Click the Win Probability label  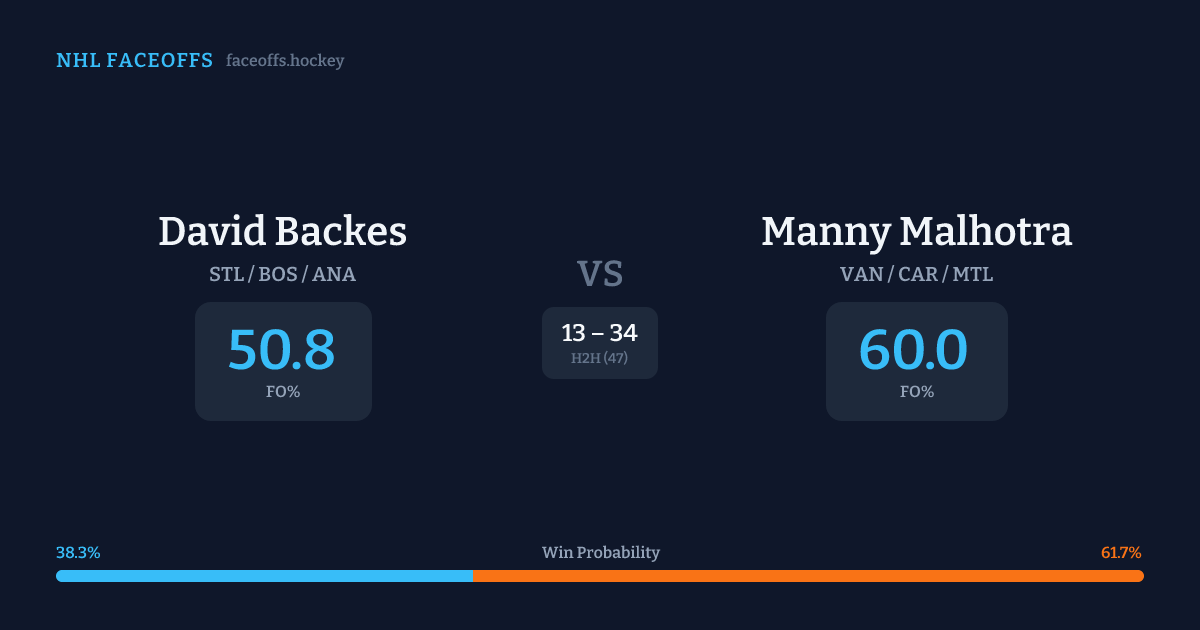click(x=601, y=553)
